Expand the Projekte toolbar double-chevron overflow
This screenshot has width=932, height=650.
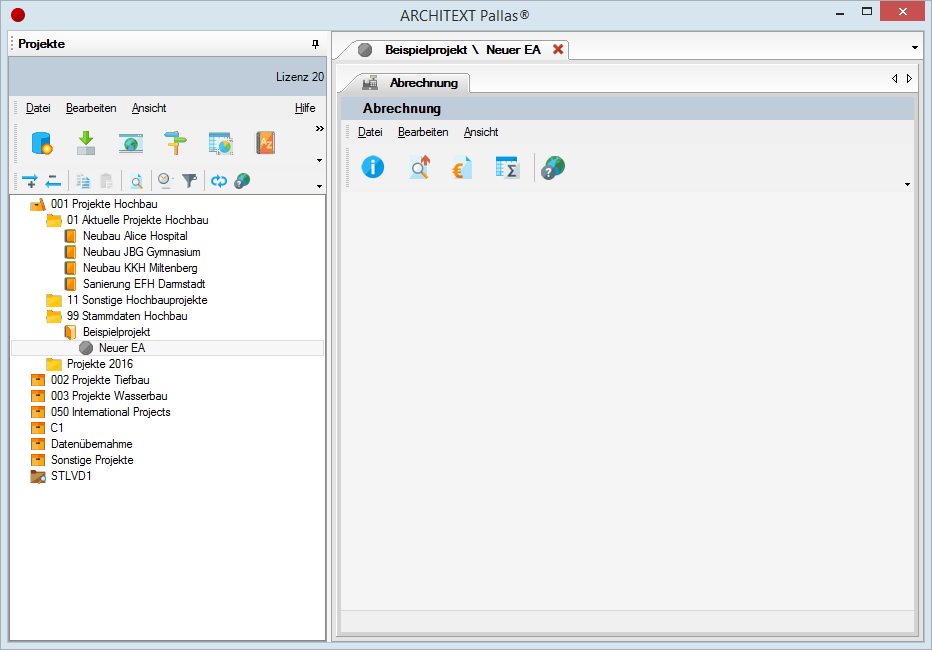(x=320, y=128)
